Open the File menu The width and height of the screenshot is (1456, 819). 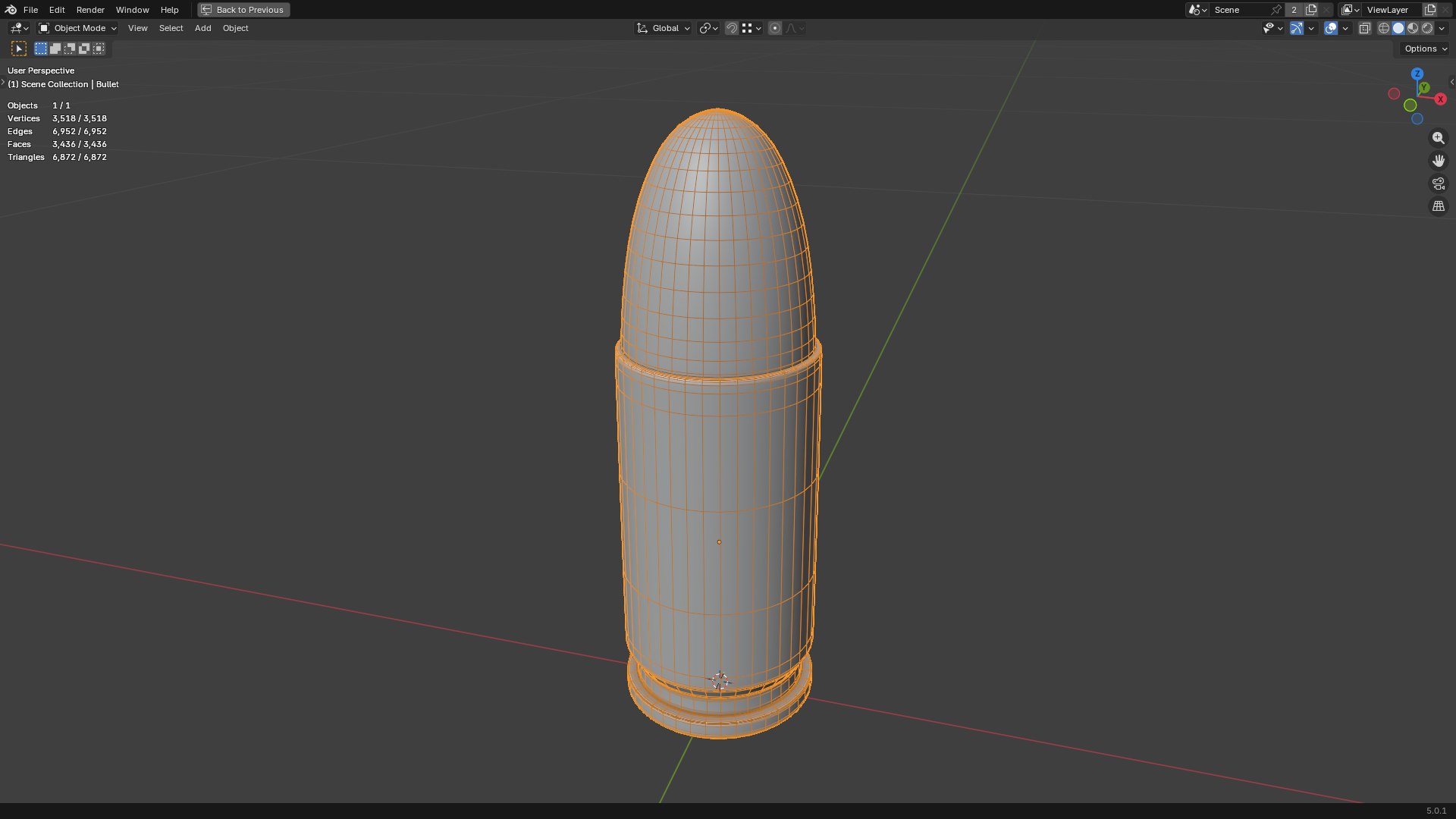click(x=30, y=10)
